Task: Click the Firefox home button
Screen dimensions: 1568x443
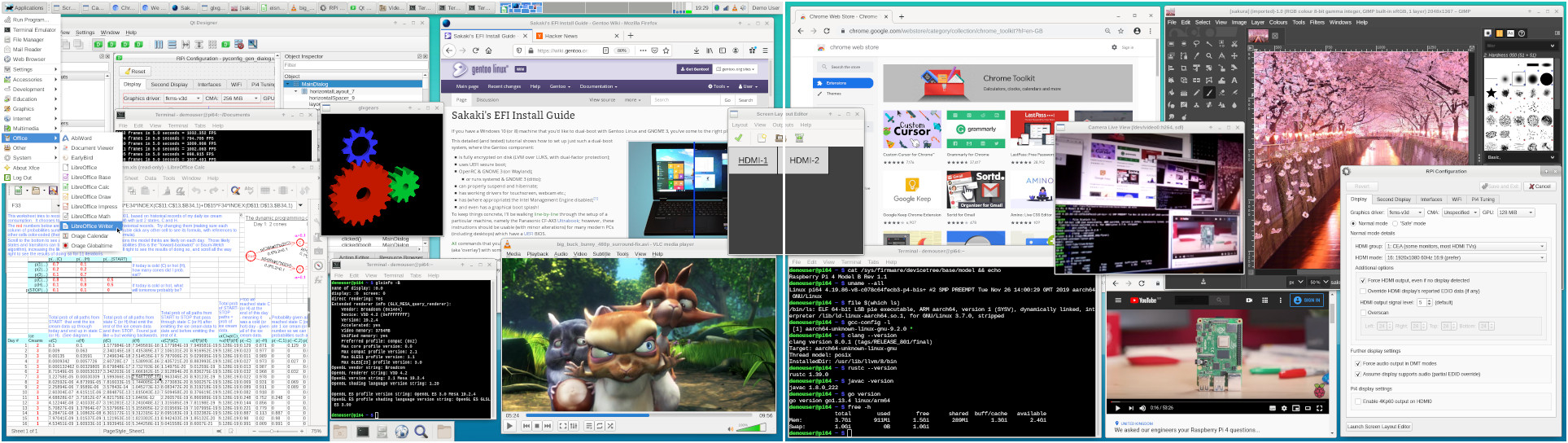Action: click(488, 50)
